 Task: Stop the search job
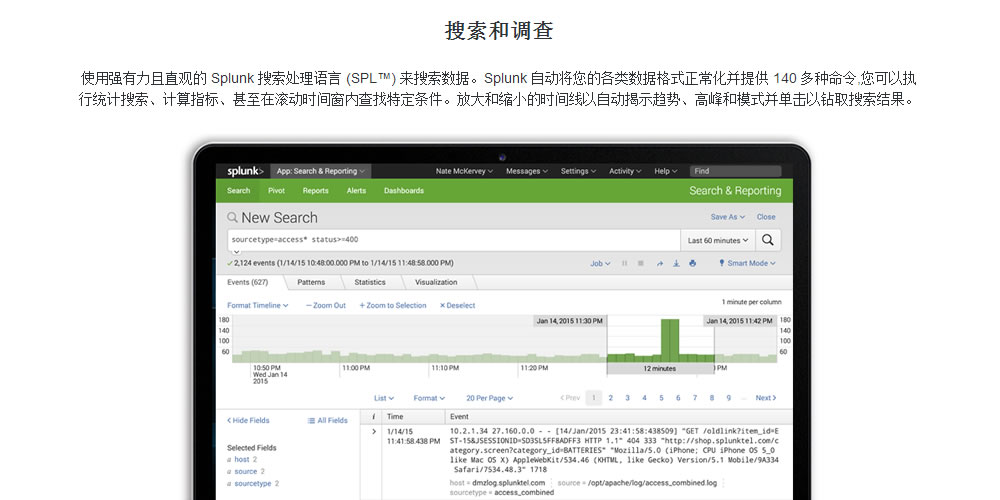(641, 263)
